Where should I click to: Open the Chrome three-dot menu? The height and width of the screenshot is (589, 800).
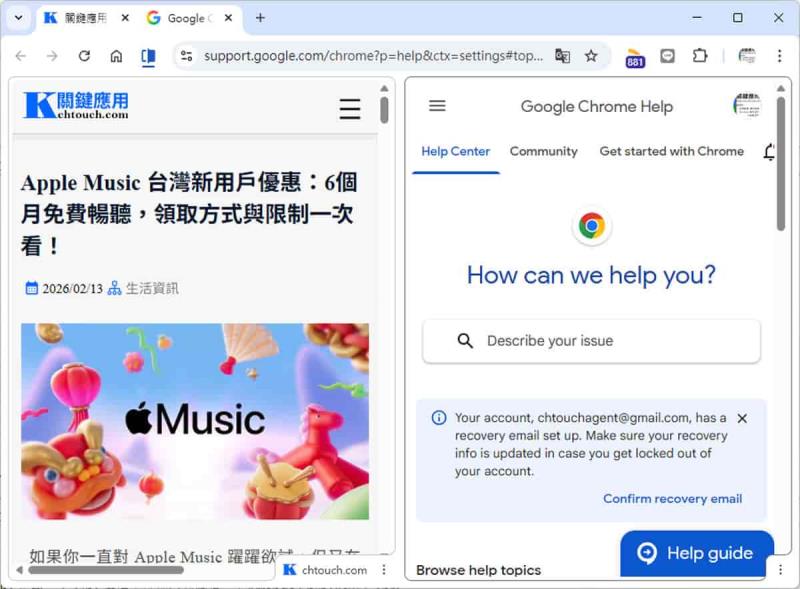pos(779,56)
